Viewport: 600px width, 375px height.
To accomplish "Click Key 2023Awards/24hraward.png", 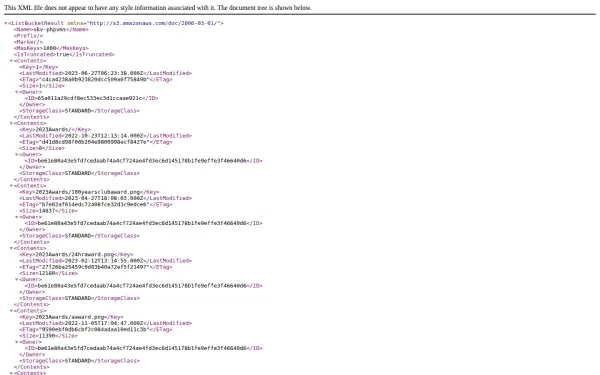I will 75,254.
